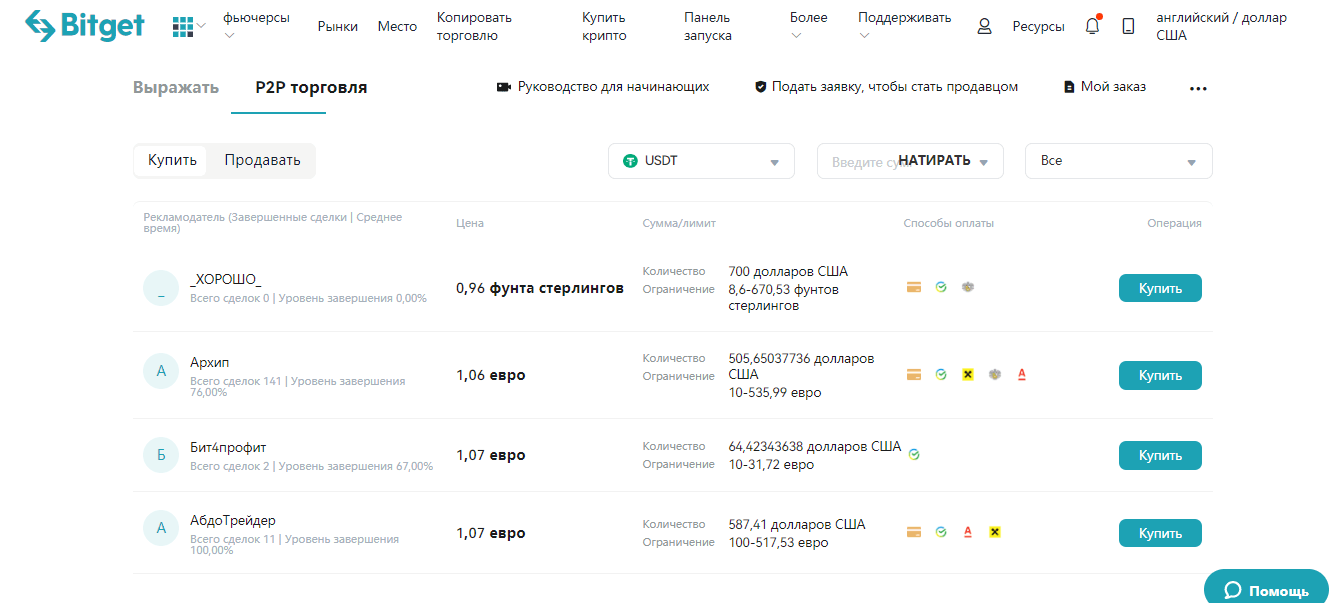The height and width of the screenshot is (603, 1341).
Task: Click the mobile app download icon
Action: coord(1128,27)
